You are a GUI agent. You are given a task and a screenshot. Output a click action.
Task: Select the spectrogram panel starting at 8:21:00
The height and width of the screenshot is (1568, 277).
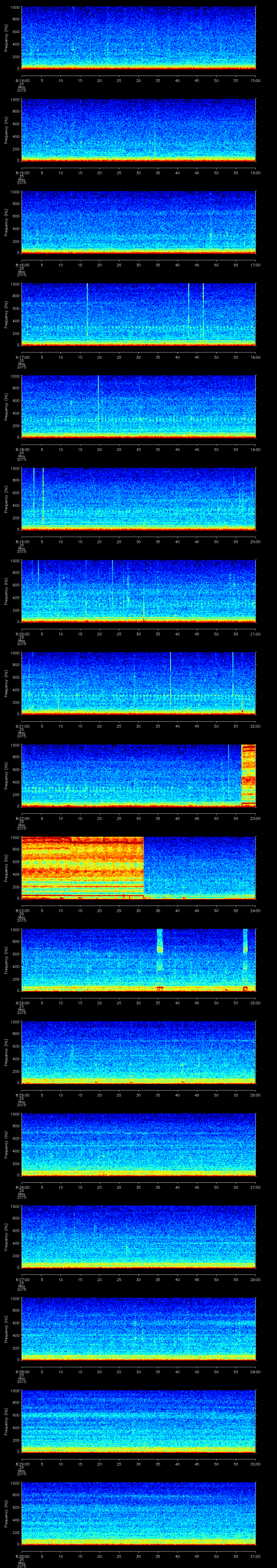tap(138, 683)
